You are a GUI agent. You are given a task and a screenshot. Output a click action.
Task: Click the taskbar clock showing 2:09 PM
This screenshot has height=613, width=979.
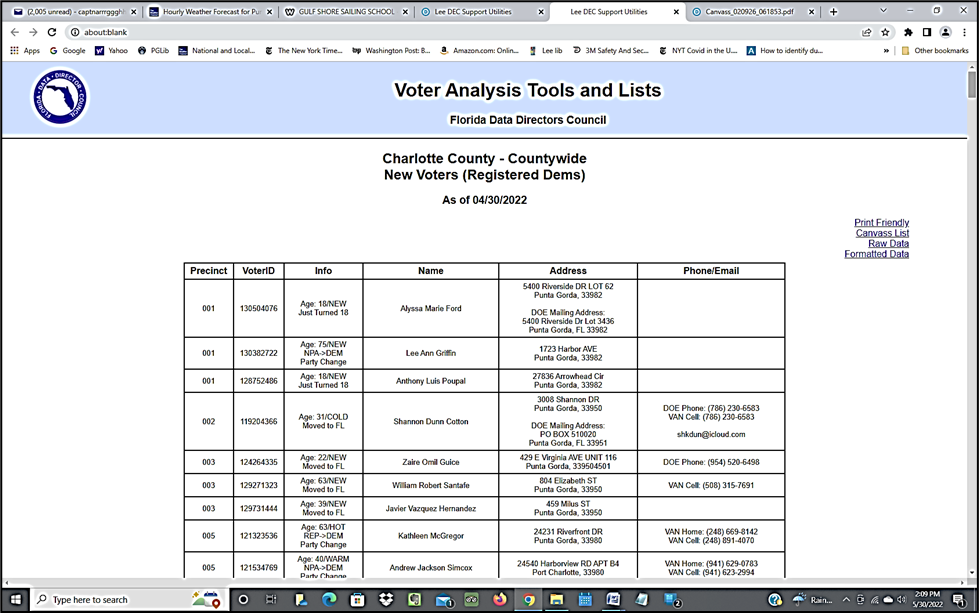[x=927, y=600]
